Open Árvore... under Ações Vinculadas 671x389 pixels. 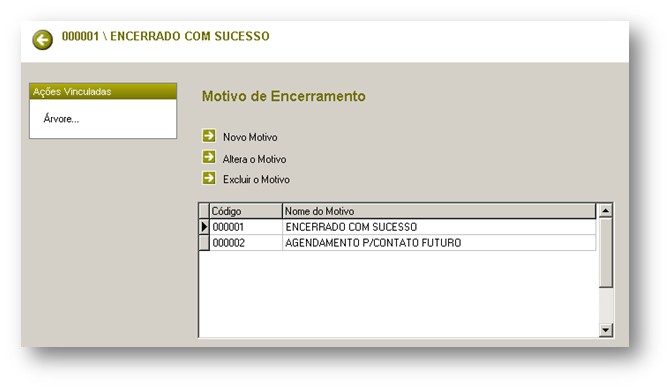(x=61, y=119)
